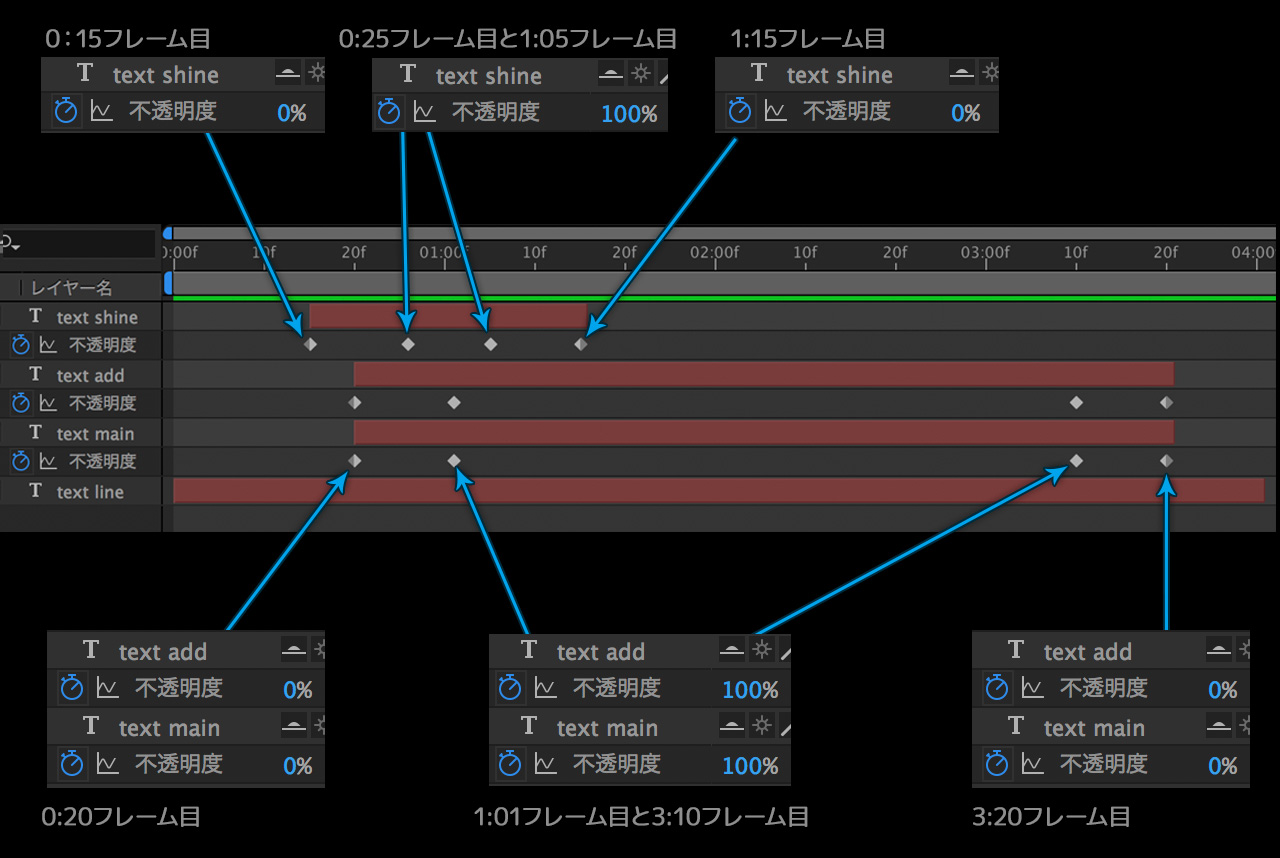Click the text main graph icon in the 0:20 callout
Image resolution: width=1280 pixels, height=858 pixels.
coord(107,765)
